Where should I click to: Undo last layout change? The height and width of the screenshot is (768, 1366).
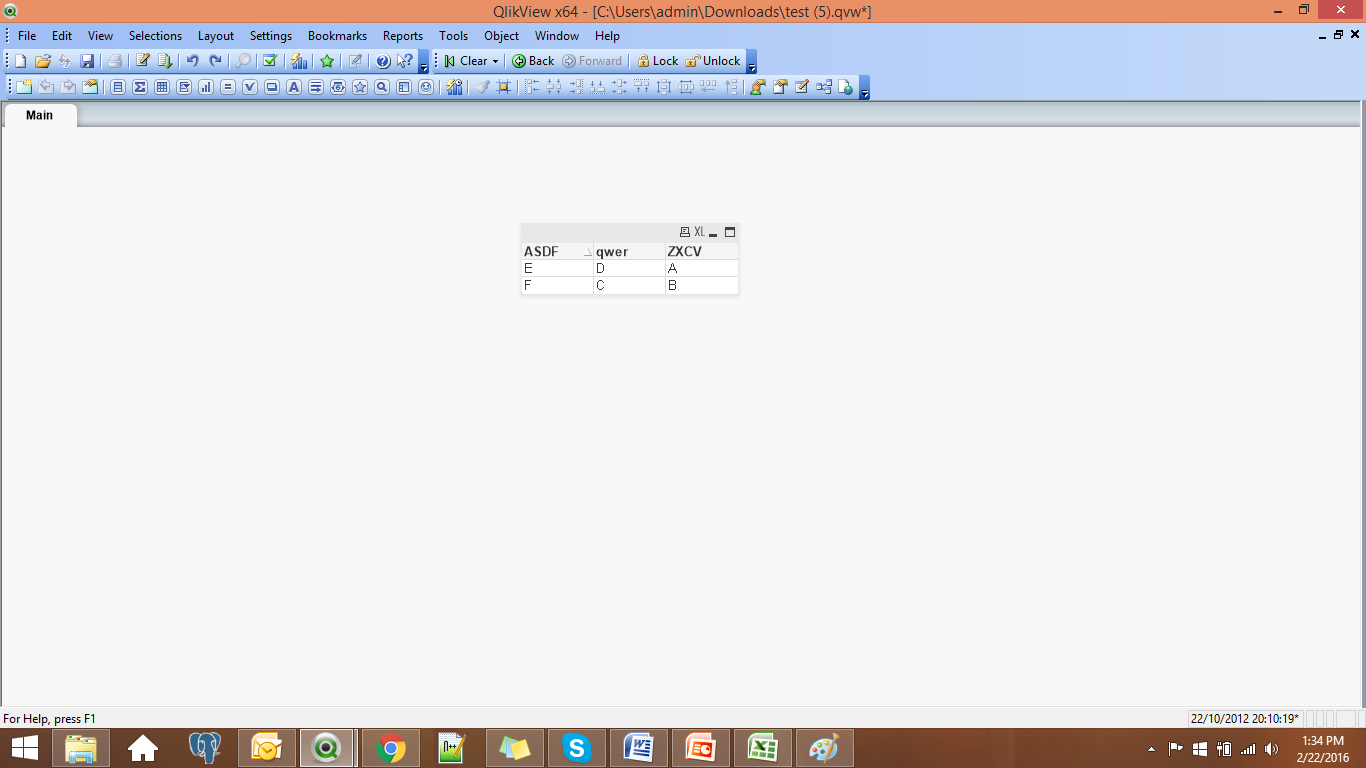193,61
